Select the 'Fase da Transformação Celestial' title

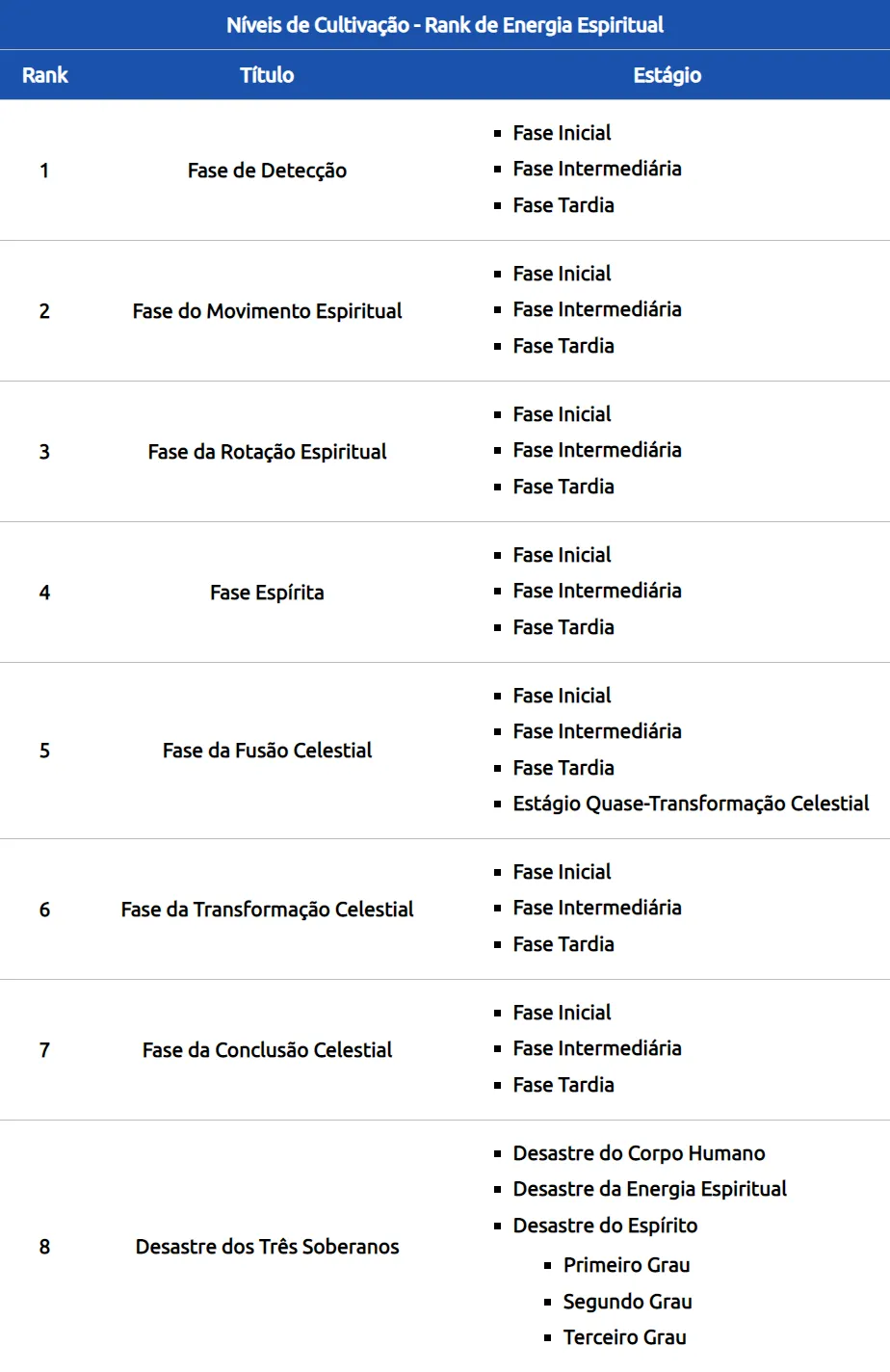pos(267,910)
